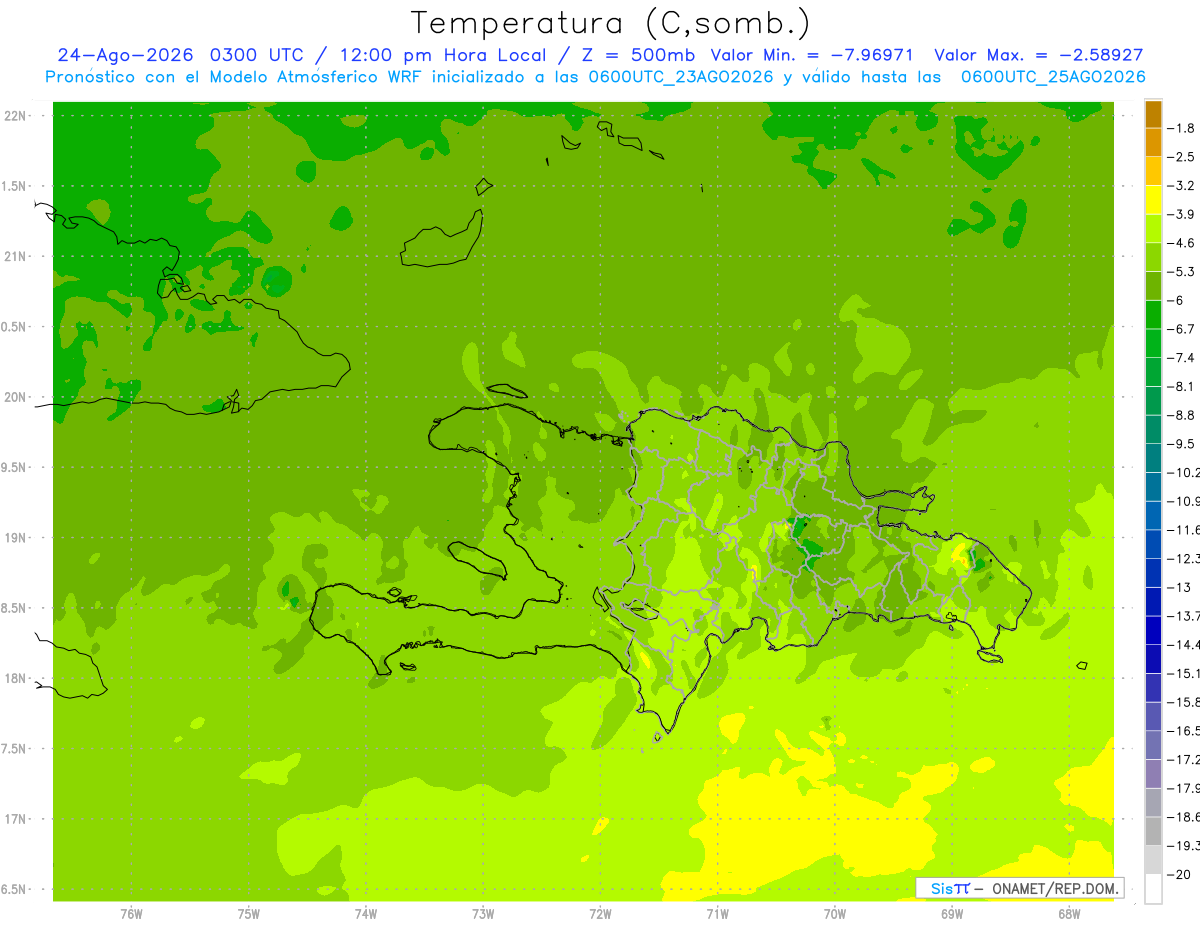
Task: Click the "20N" latitude label
Action: click(15, 397)
